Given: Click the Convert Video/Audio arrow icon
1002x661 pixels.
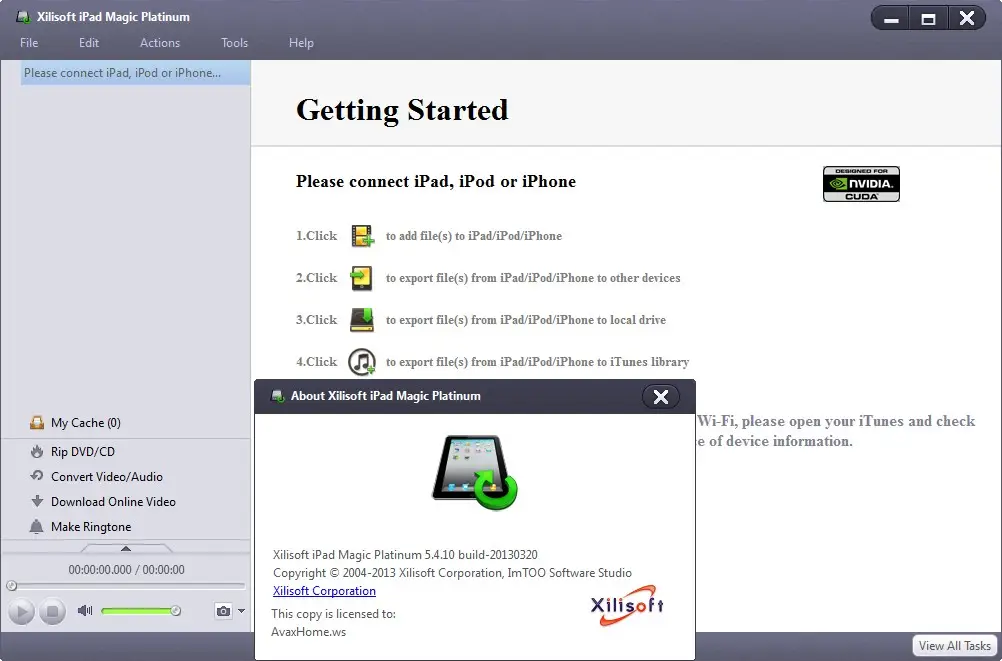Looking at the screenshot, I should pos(37,476).
